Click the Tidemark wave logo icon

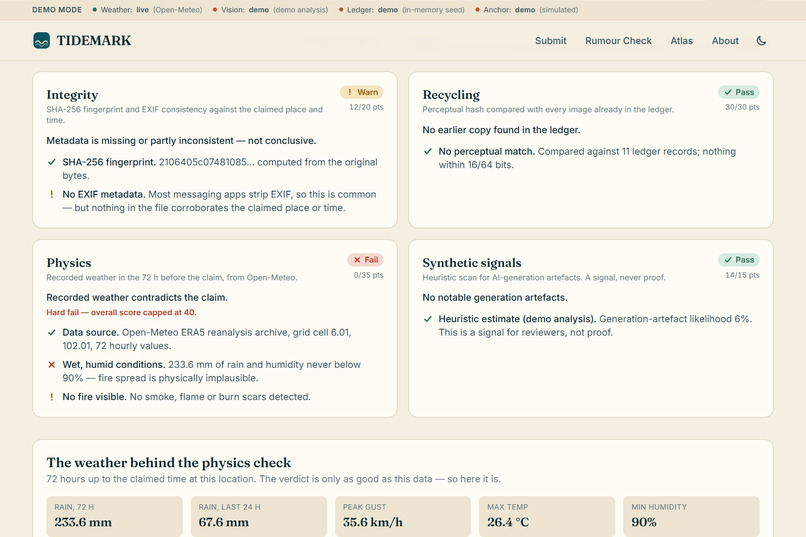coord(42,41)
